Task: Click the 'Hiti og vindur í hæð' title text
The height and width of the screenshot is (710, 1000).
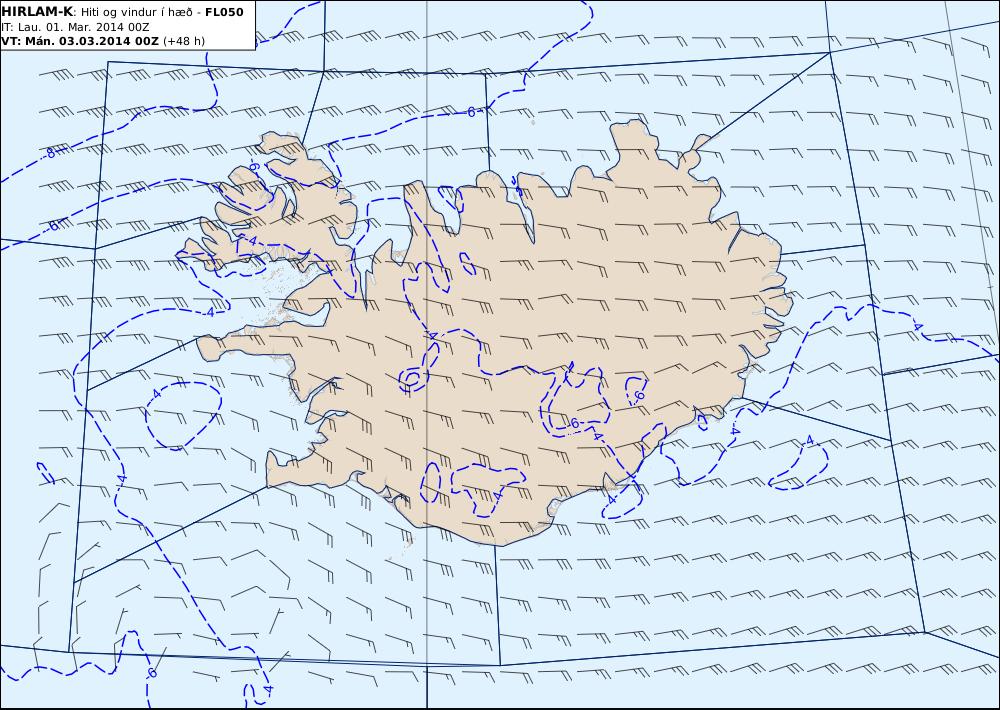Action: (x=136, y=13)
